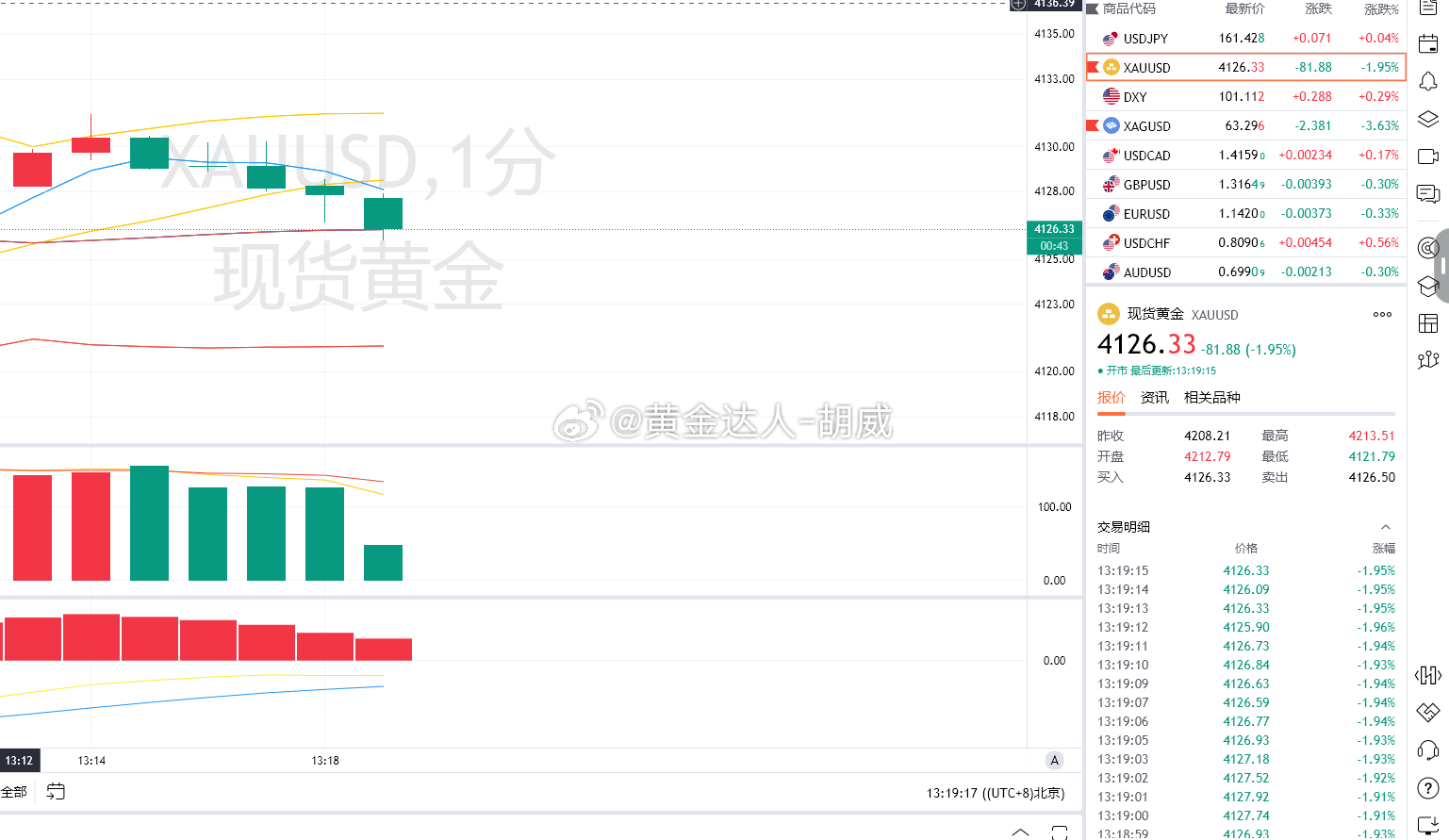
Task: Open the data table grid icon in sidebar
Action: click(x=1428, y=323)
